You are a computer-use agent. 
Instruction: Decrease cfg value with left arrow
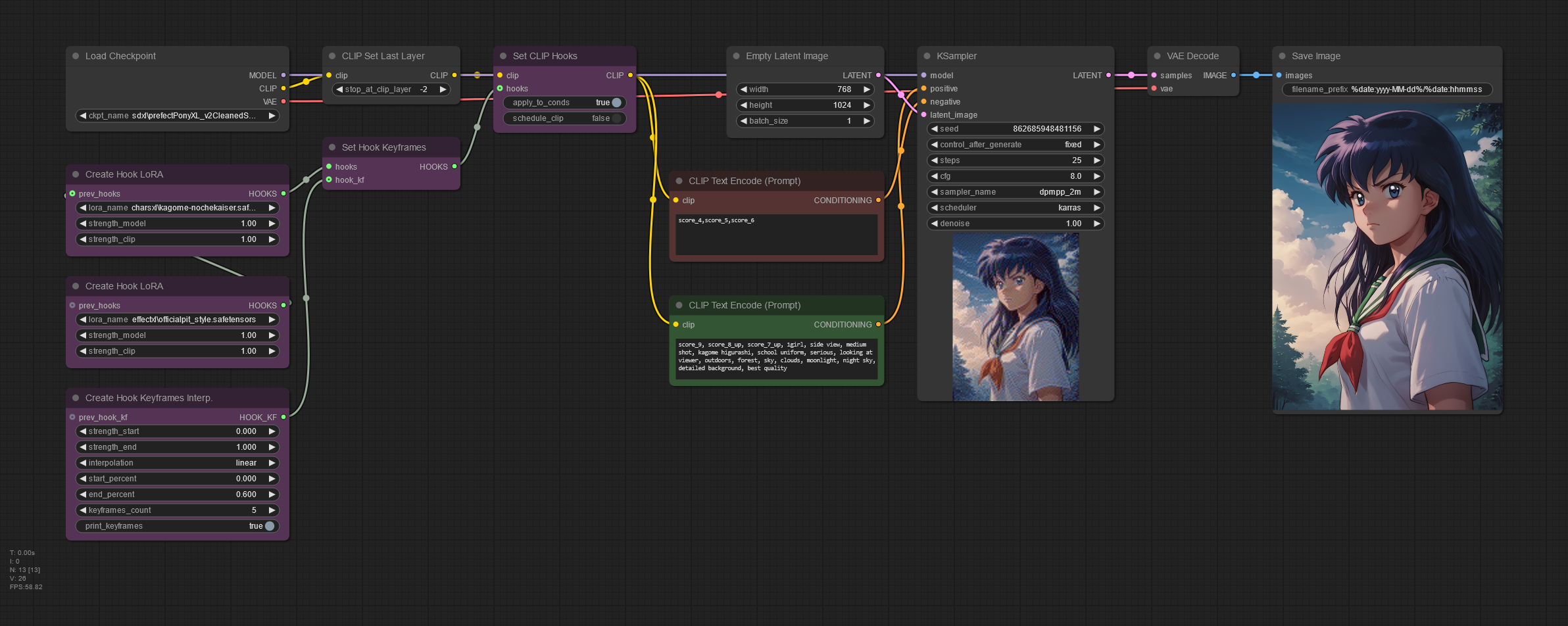[935, 176]
